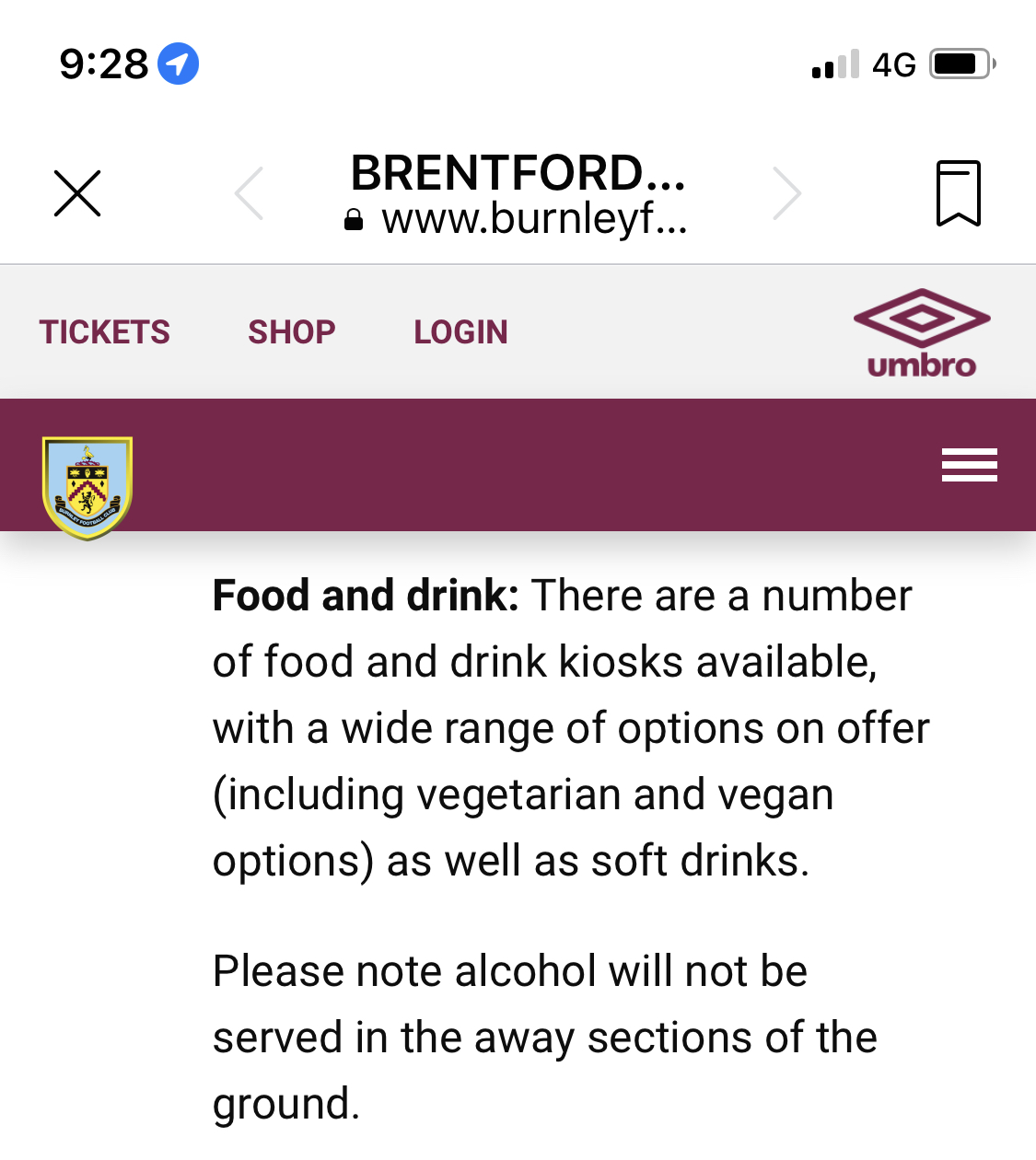Tap the BRENTFORD page title
1036x1160 pixels.
coord(518,173)
